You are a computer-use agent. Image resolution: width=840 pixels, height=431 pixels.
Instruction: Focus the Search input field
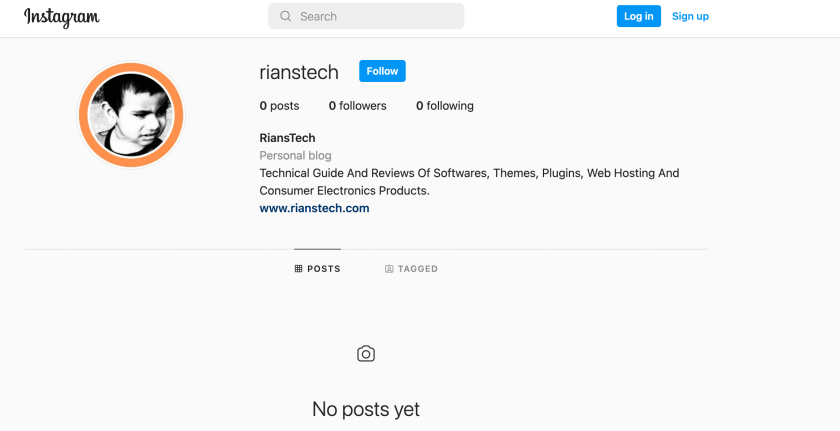coord(366,17)
